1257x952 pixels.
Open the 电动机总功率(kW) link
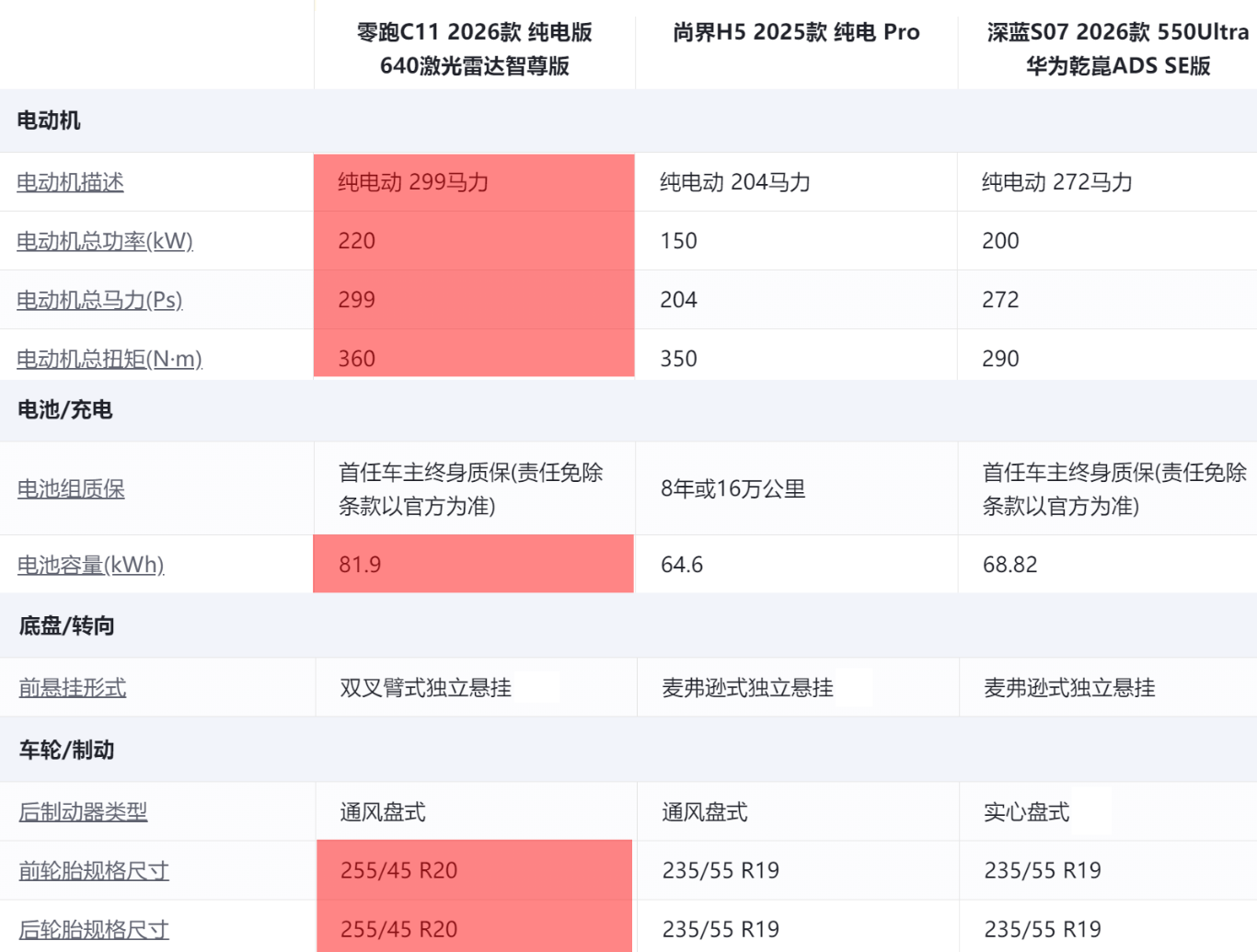click(105, 241)
